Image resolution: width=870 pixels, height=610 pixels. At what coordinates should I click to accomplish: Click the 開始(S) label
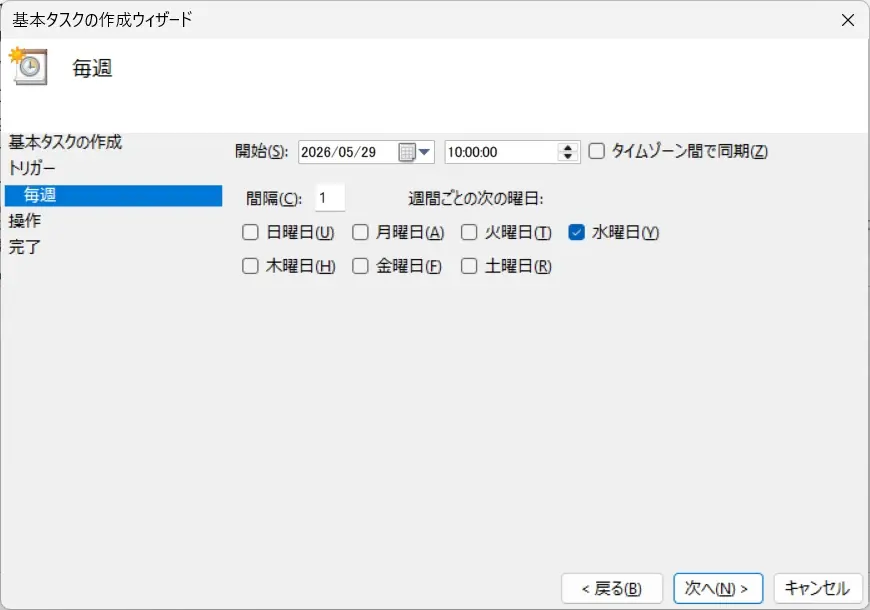261,151
